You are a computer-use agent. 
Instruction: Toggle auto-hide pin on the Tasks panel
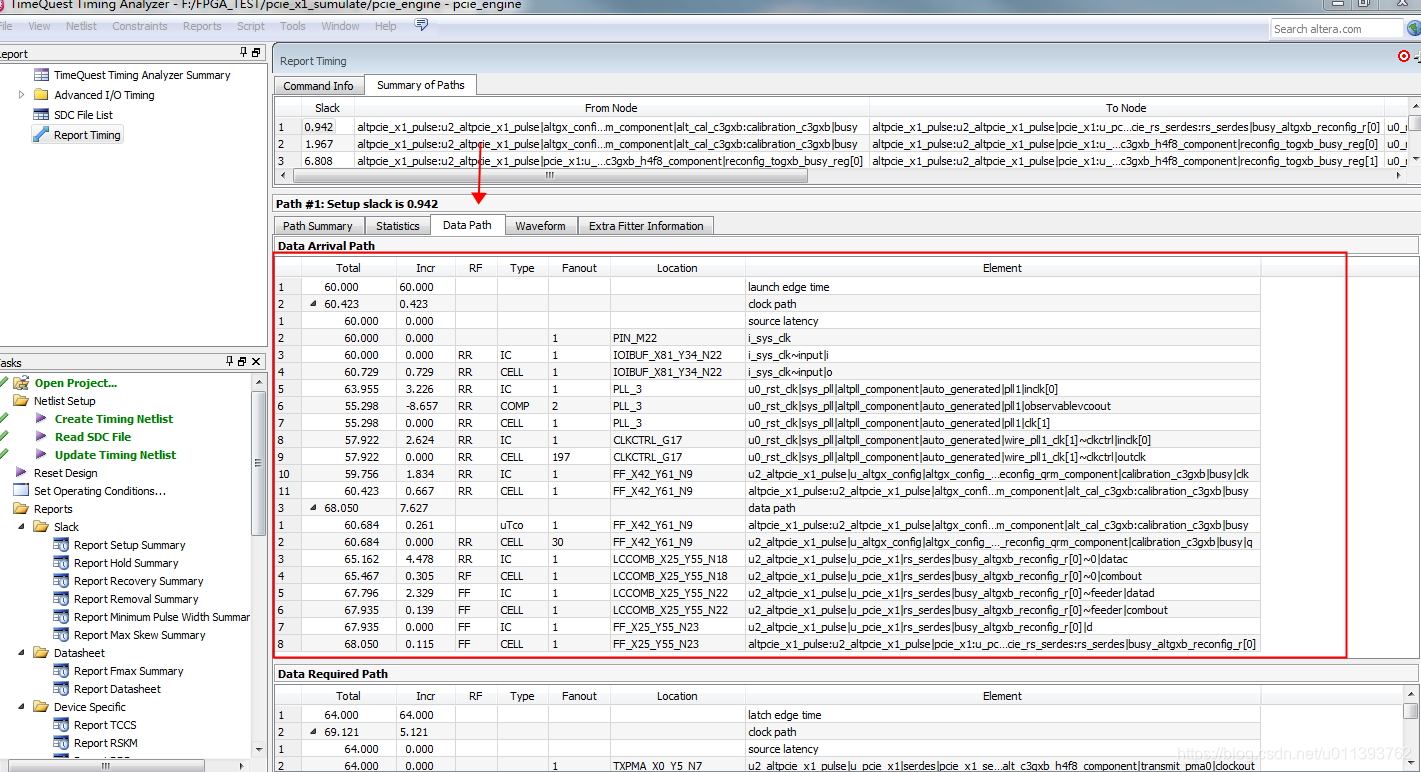click(229, 361)
